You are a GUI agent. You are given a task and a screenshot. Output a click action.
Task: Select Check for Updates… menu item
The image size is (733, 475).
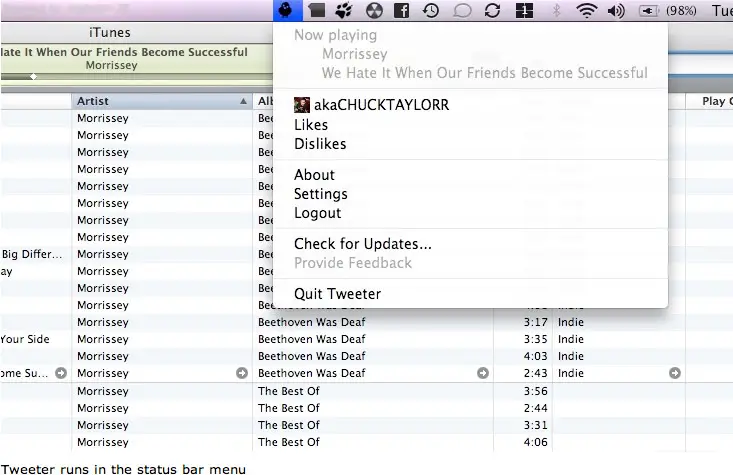pyautogui.click(x=471, y=244)
